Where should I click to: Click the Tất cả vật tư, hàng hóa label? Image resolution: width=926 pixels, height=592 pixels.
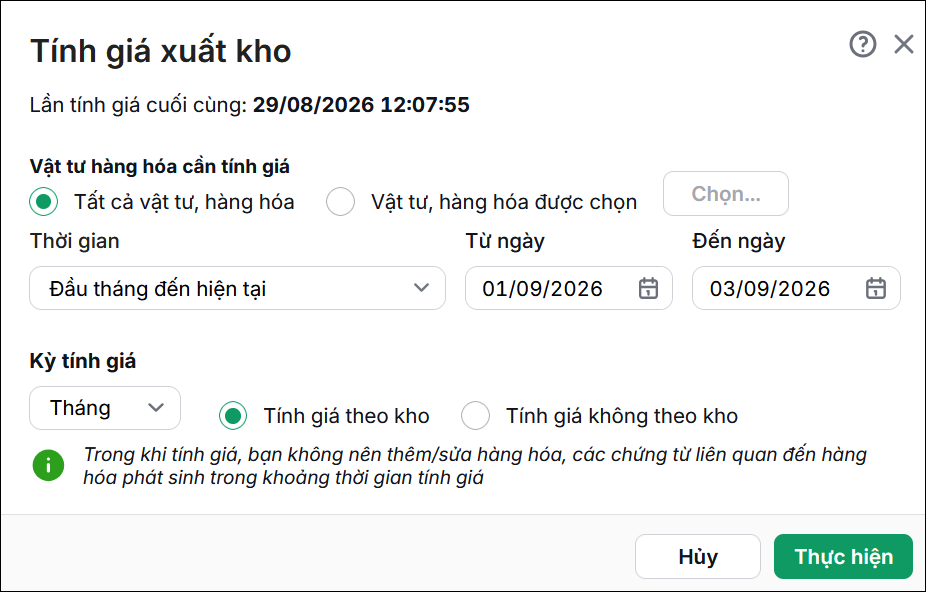184,202
